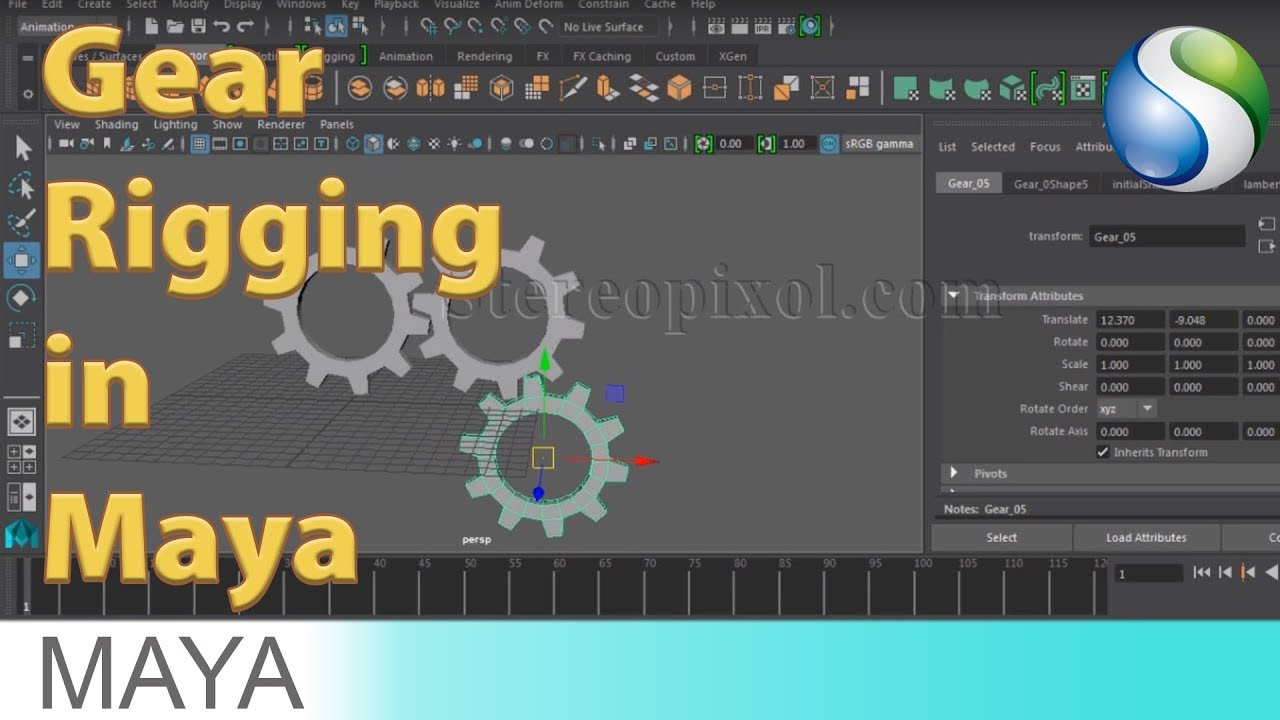Open the Gear_0Shape5 attribute tab
The image size is (1280, 720).
click(x=1050, y=184)
